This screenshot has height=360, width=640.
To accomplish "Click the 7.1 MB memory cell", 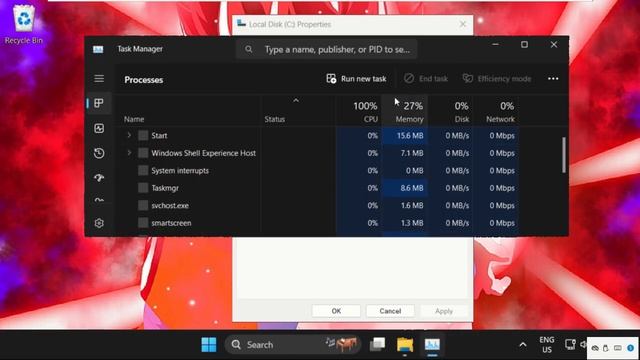I will coord(404,153).
